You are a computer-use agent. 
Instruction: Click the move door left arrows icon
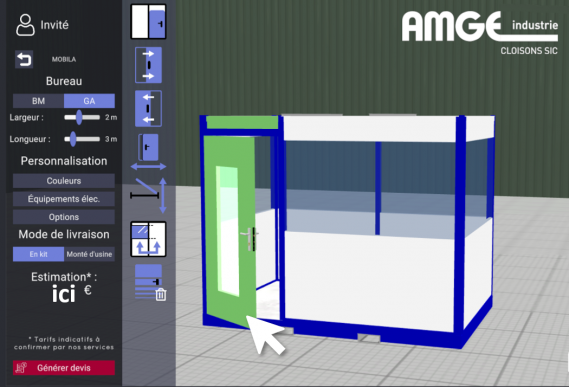[148, 109]
